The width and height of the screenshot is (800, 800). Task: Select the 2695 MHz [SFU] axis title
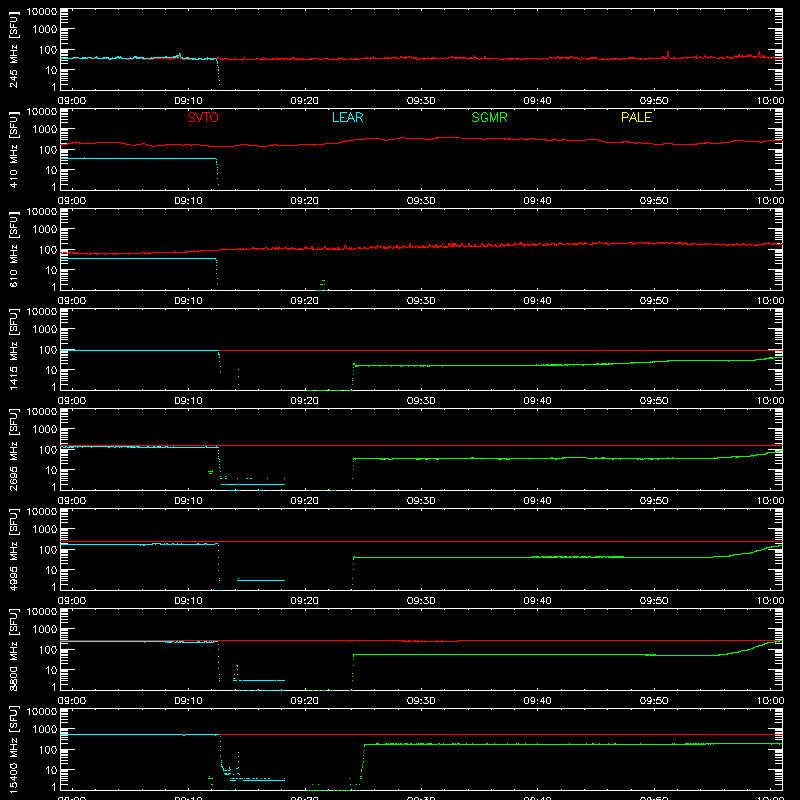pos(13,449)
